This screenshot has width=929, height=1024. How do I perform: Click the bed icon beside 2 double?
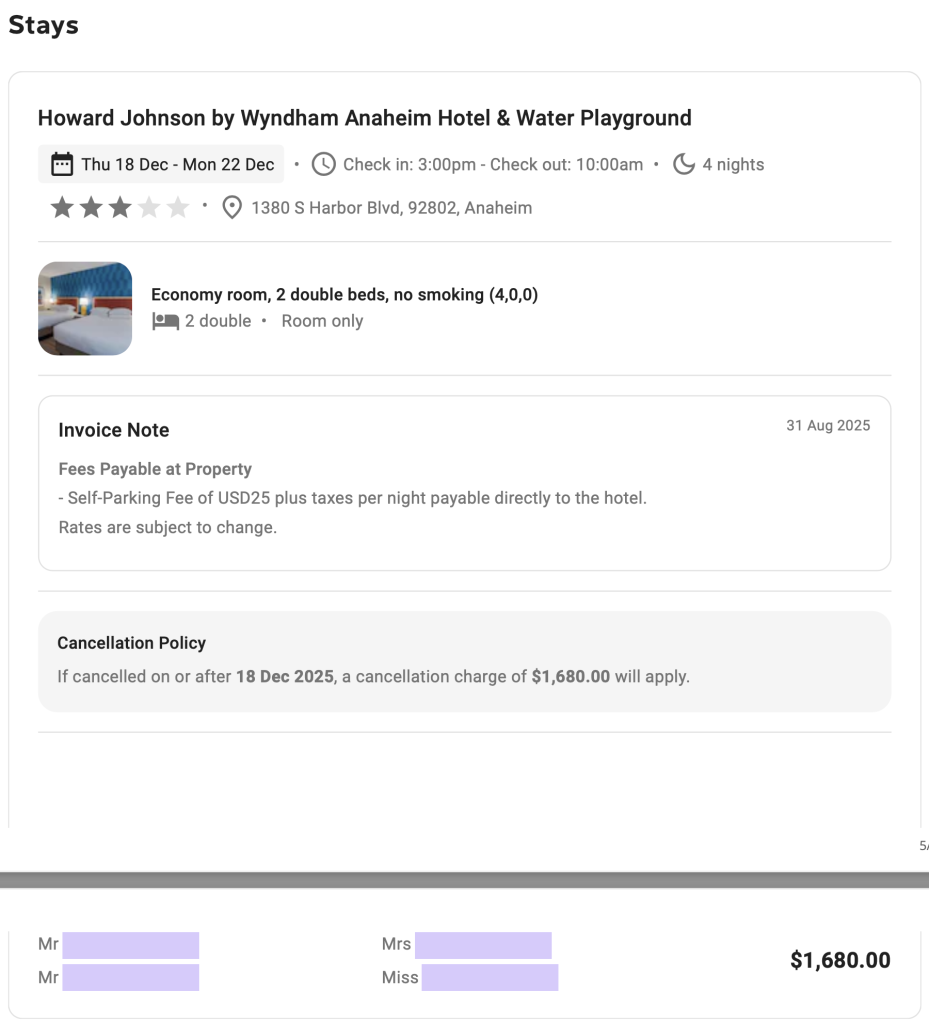165,321
